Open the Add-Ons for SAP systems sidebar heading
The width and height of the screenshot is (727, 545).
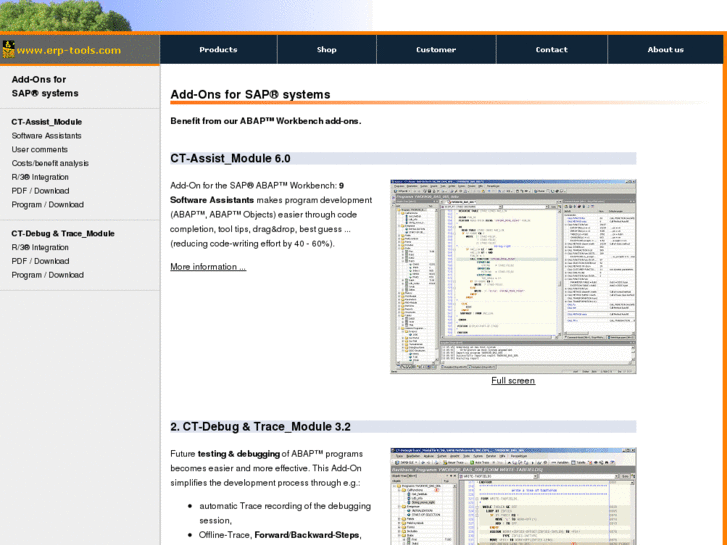(x=45, y=86)
